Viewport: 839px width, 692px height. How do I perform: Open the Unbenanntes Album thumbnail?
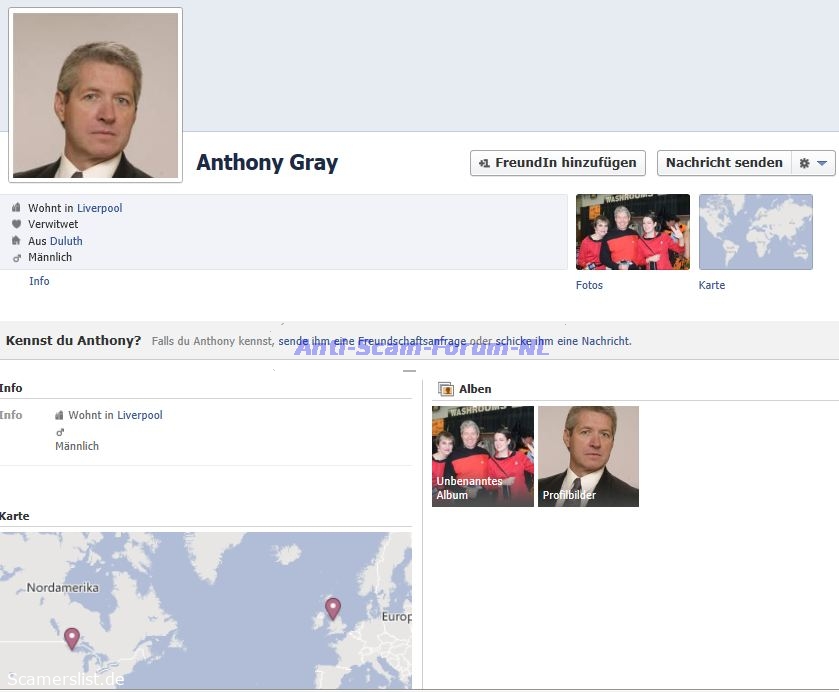pyautogui.click(x=482, y=456)
